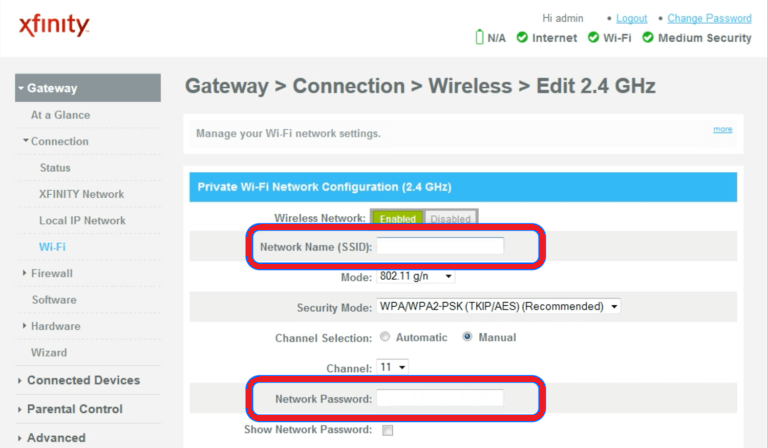
Task: Click the Change Password link
Action: 709,18
